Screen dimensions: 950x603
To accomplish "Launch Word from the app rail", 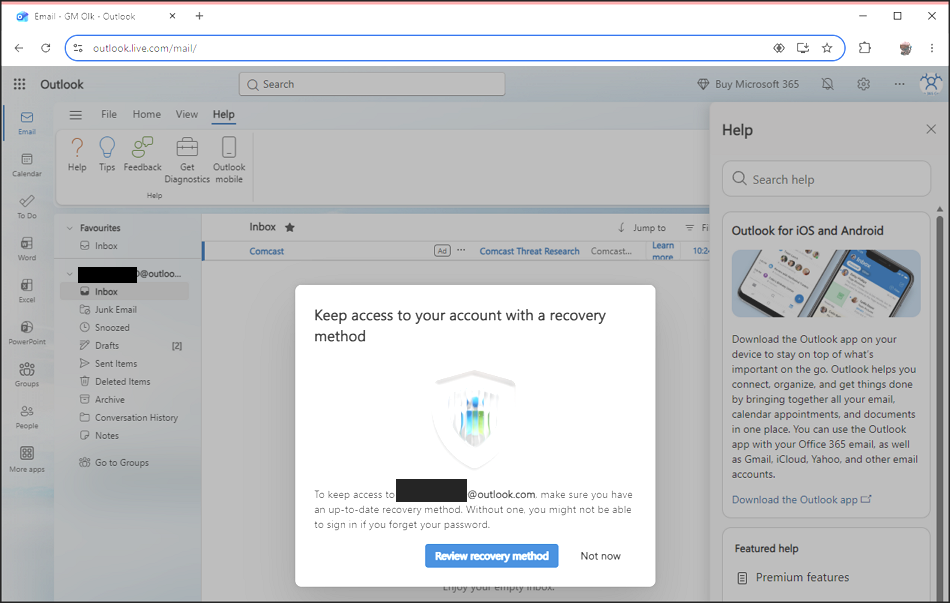I will [x=27, y=249].
